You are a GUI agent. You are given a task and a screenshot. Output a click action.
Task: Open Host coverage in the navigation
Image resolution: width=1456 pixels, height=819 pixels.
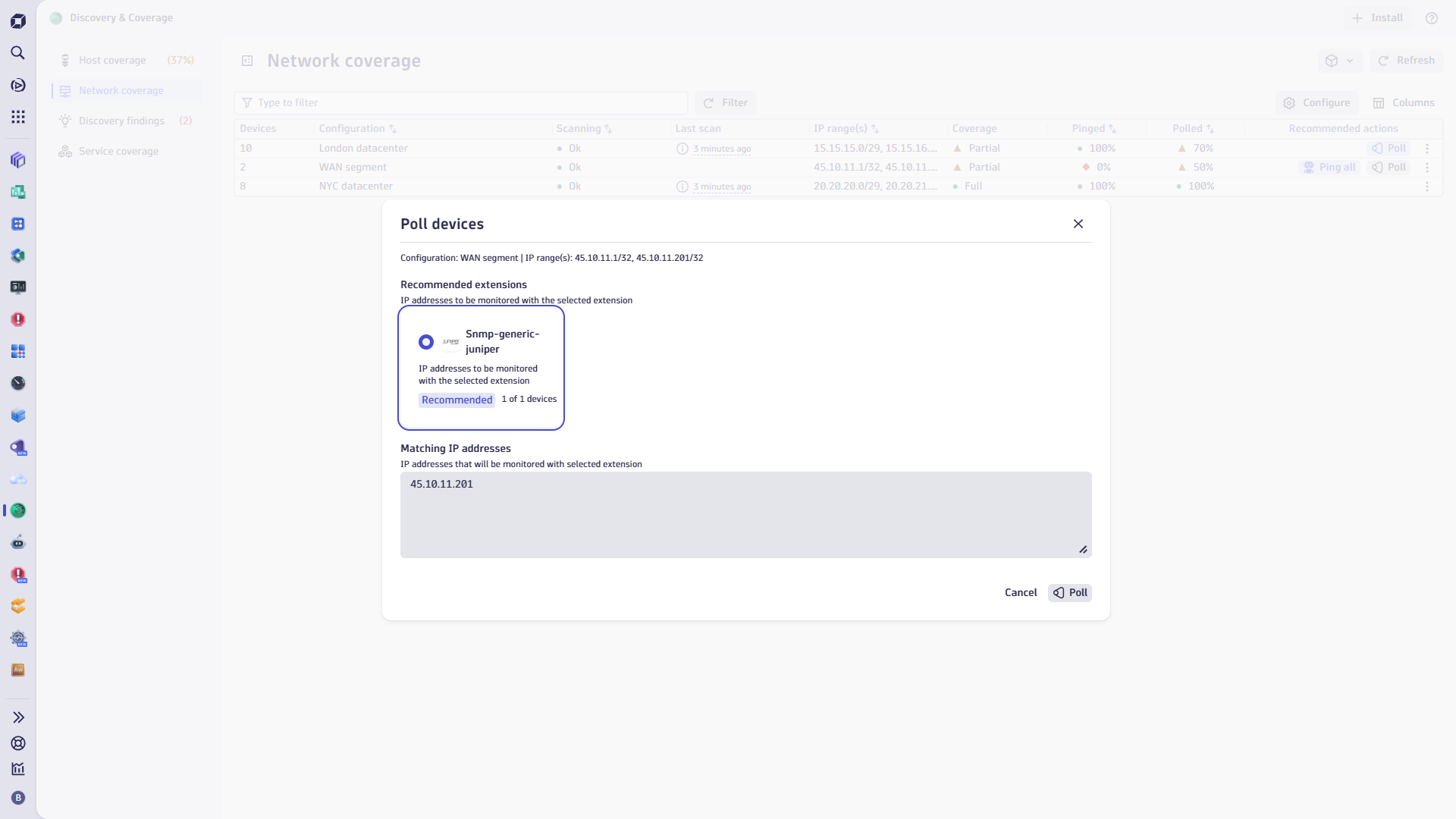[112, 61]
